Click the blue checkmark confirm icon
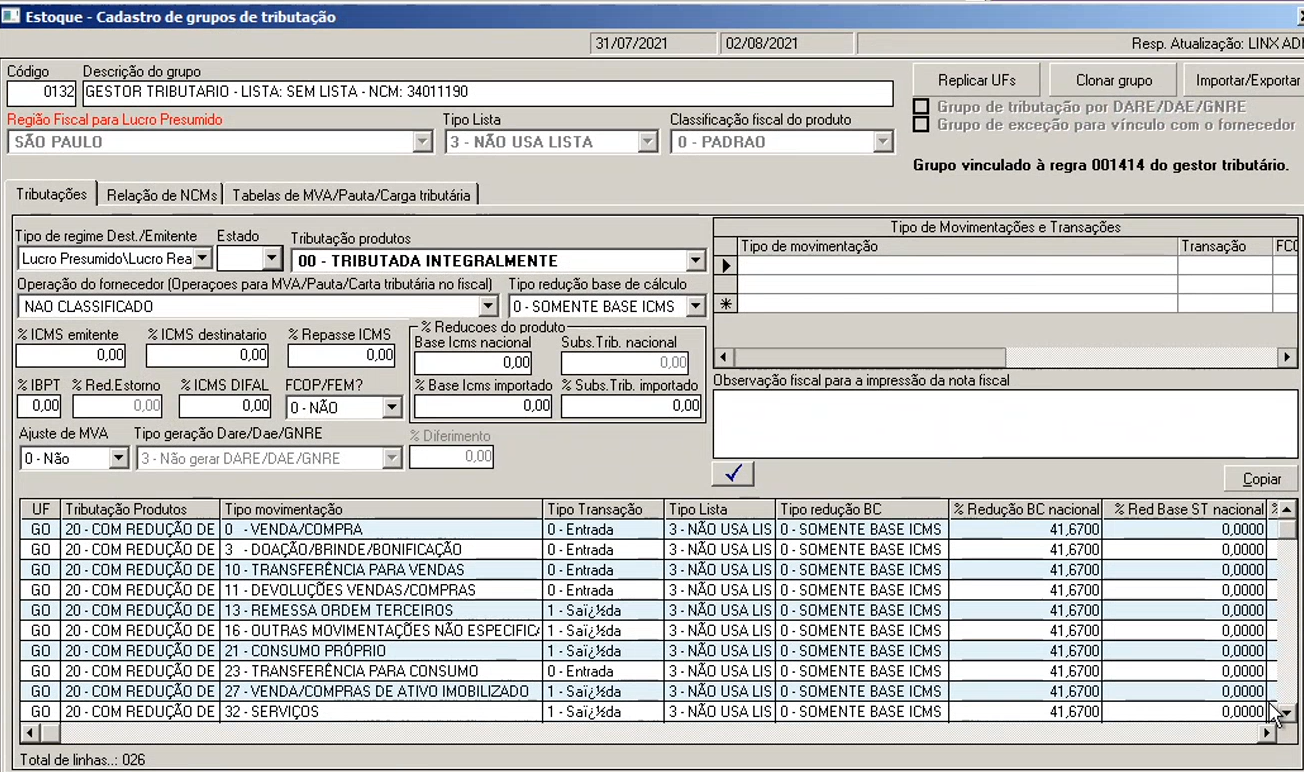This screenshot has height=772, width=1304. click(733, 474)
